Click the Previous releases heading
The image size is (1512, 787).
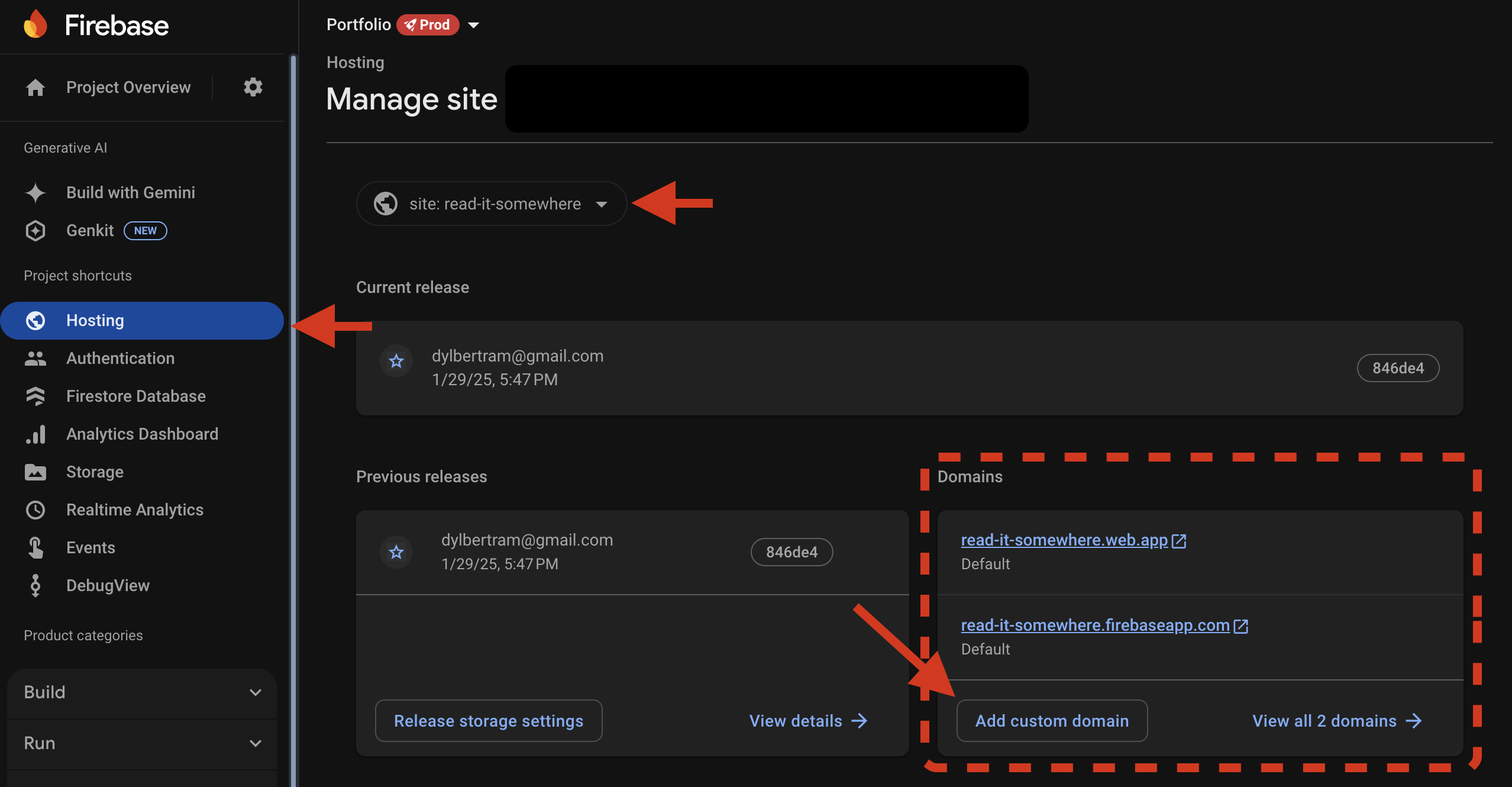(421, 476)
